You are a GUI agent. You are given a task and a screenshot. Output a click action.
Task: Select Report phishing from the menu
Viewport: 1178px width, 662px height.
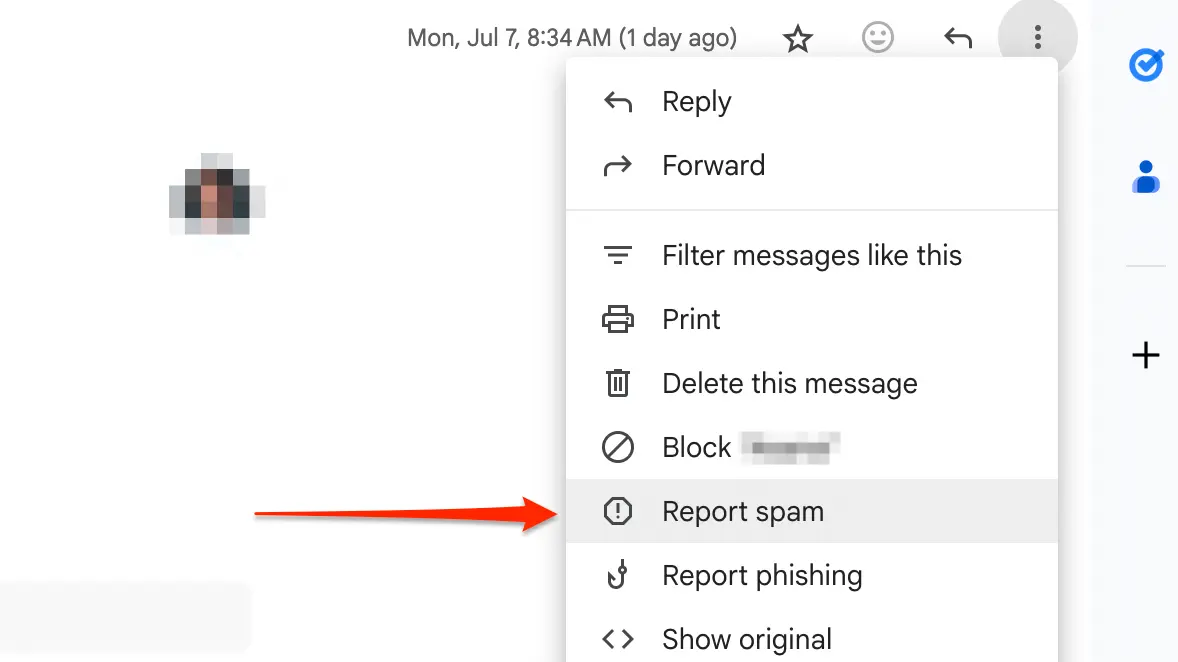coord(761,575)
